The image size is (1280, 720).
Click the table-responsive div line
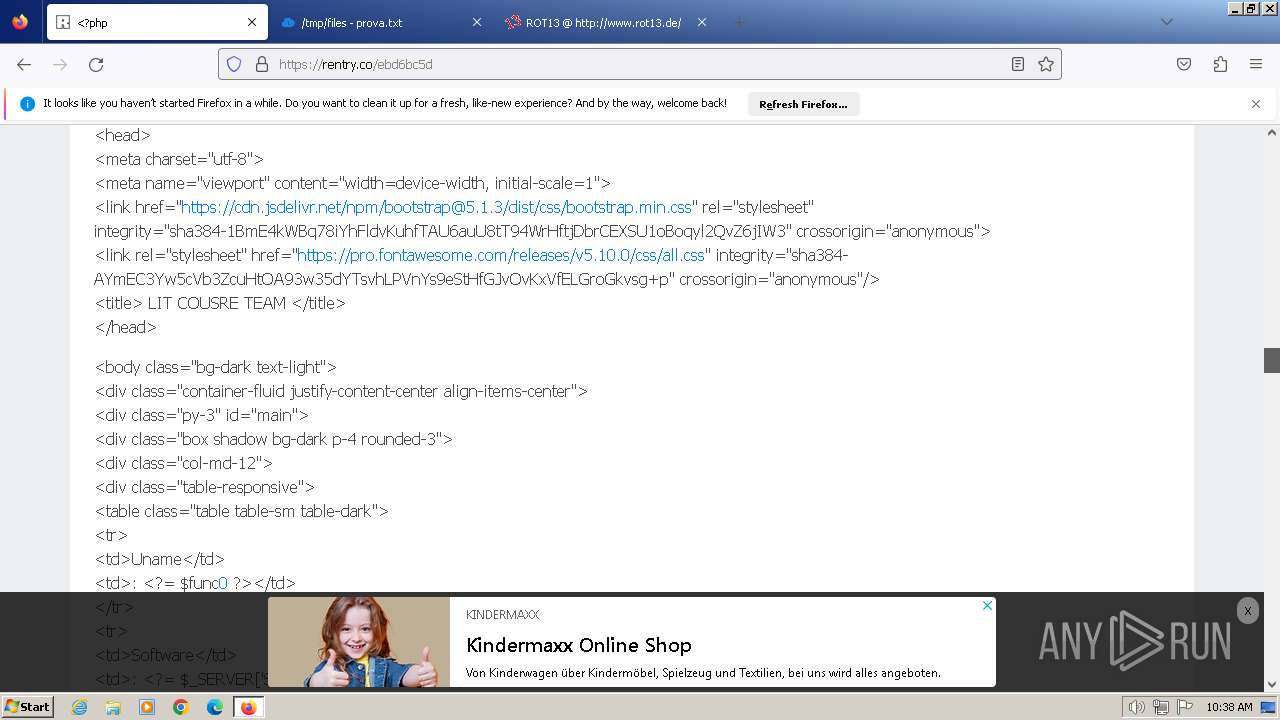coord(205,487)
